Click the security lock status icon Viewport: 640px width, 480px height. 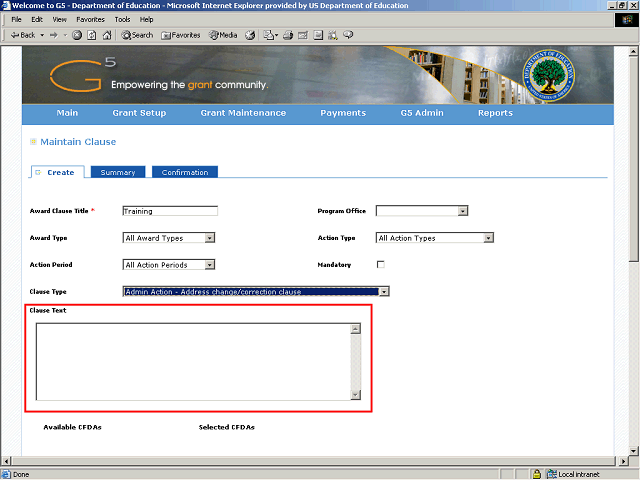[x=537, y=474]
